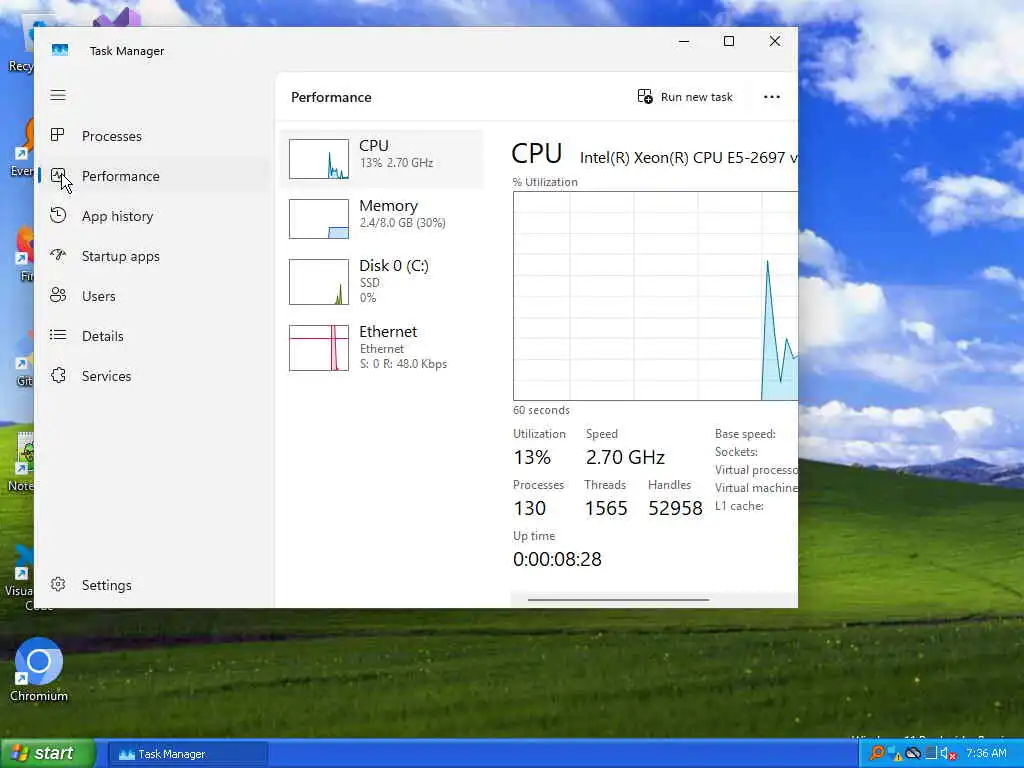Open the three-dots more options menu
Viewport: 1024px width, 768px height.
point(772,97)
